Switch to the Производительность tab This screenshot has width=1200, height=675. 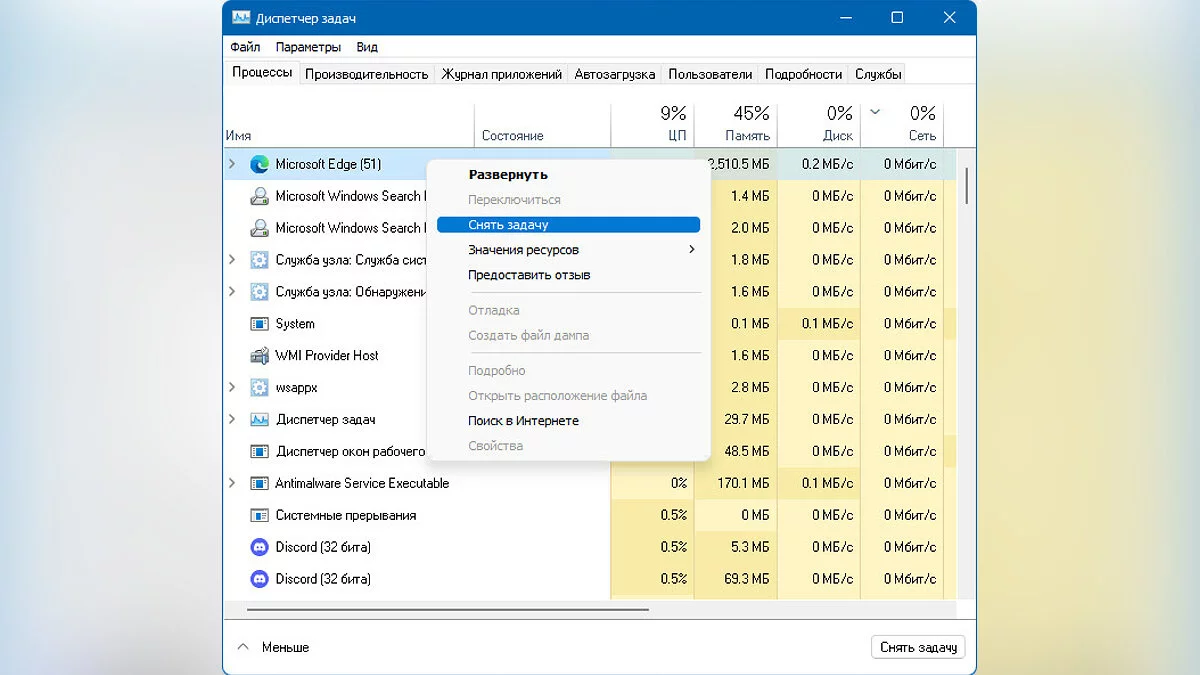367,74
